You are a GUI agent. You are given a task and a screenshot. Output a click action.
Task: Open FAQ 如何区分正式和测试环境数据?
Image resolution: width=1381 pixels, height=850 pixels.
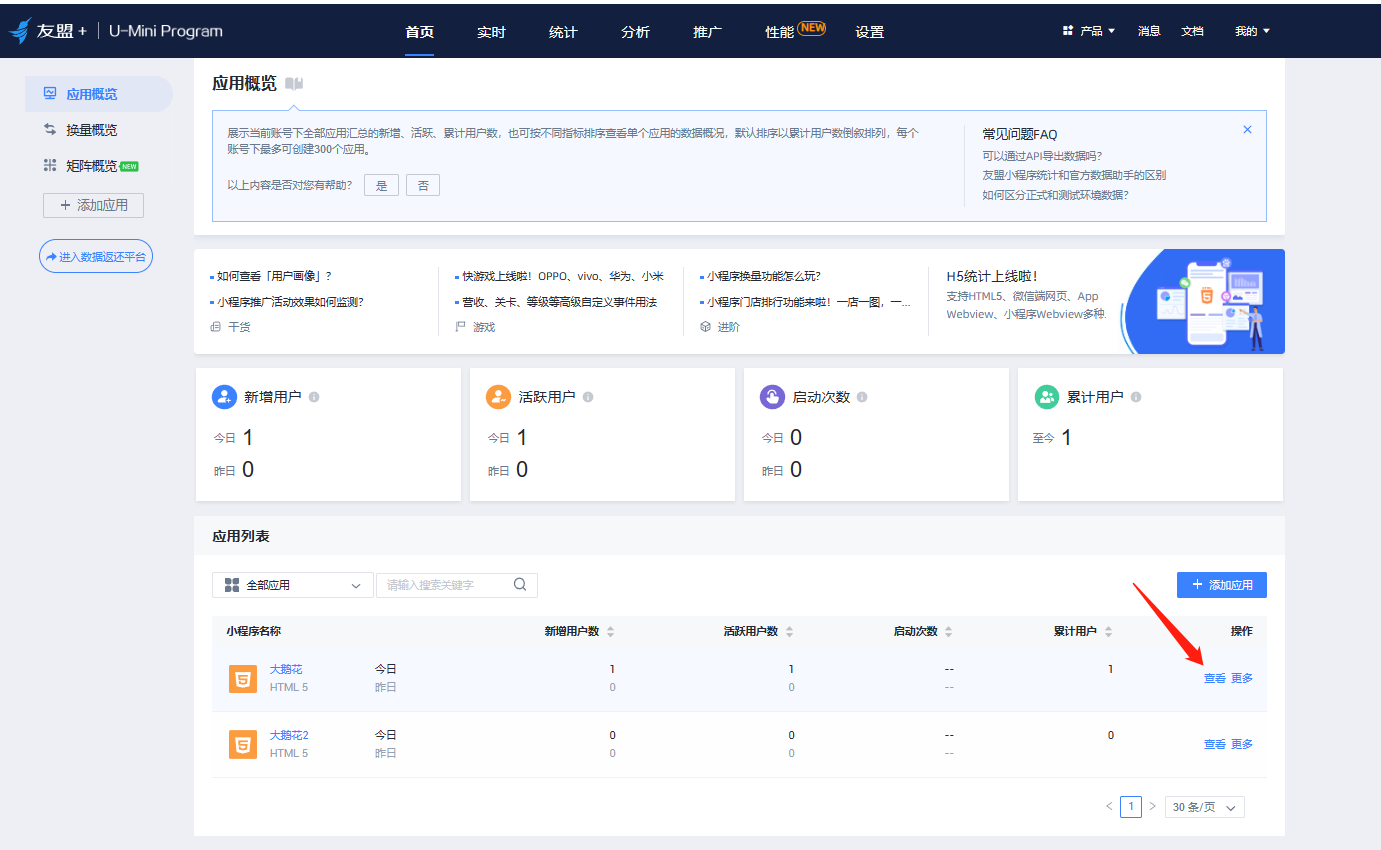pos(1055,195)
